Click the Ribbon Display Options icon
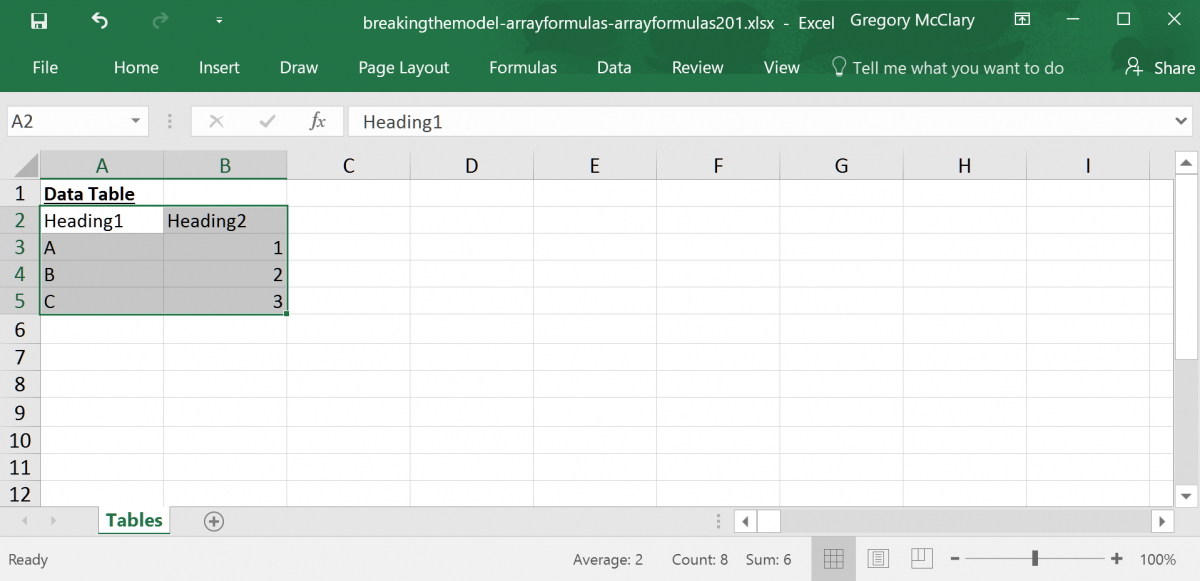 pyautogui.click(x=1022, y=19)
